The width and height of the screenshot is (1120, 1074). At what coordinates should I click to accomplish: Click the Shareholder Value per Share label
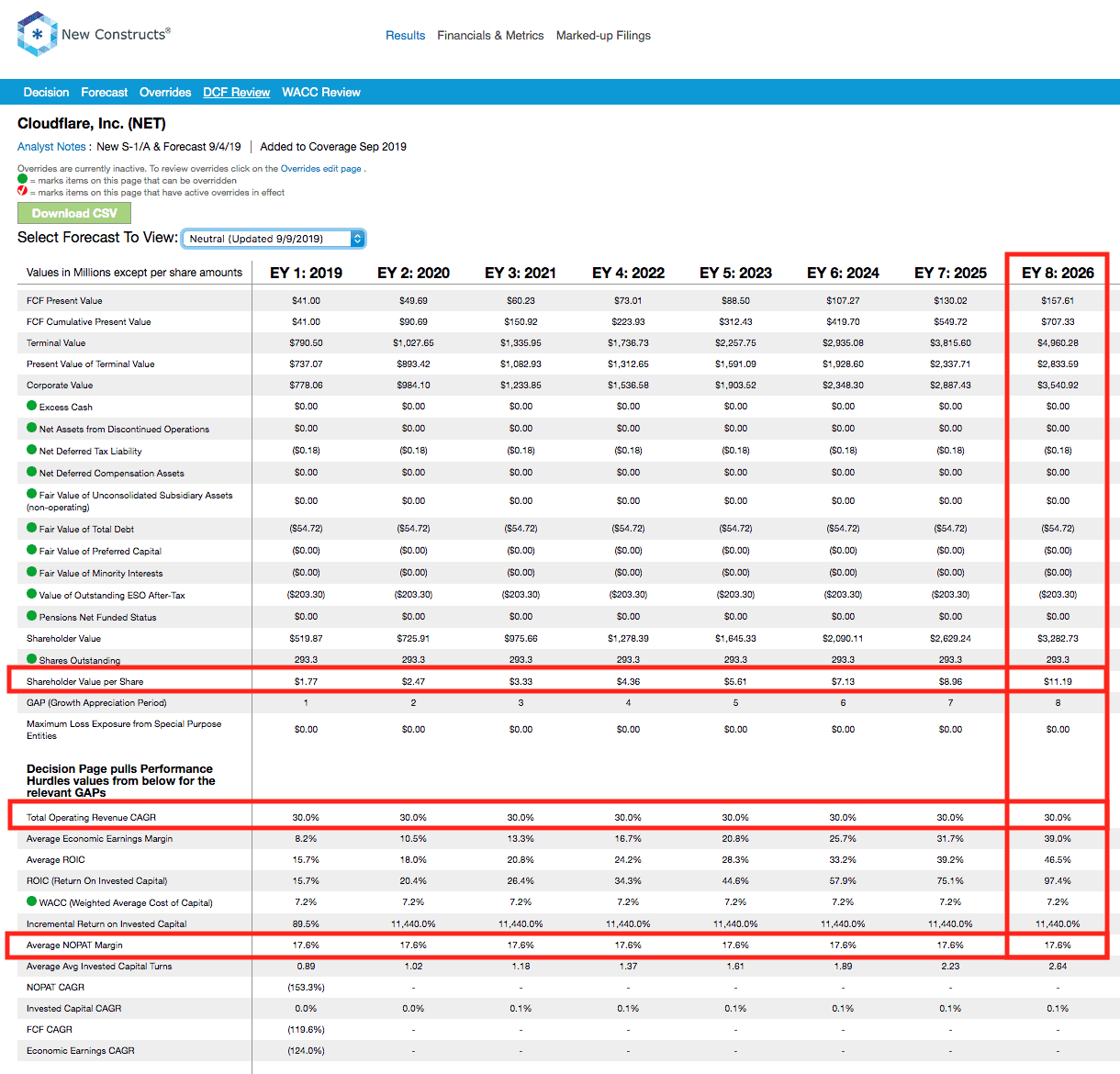(84, 682)
